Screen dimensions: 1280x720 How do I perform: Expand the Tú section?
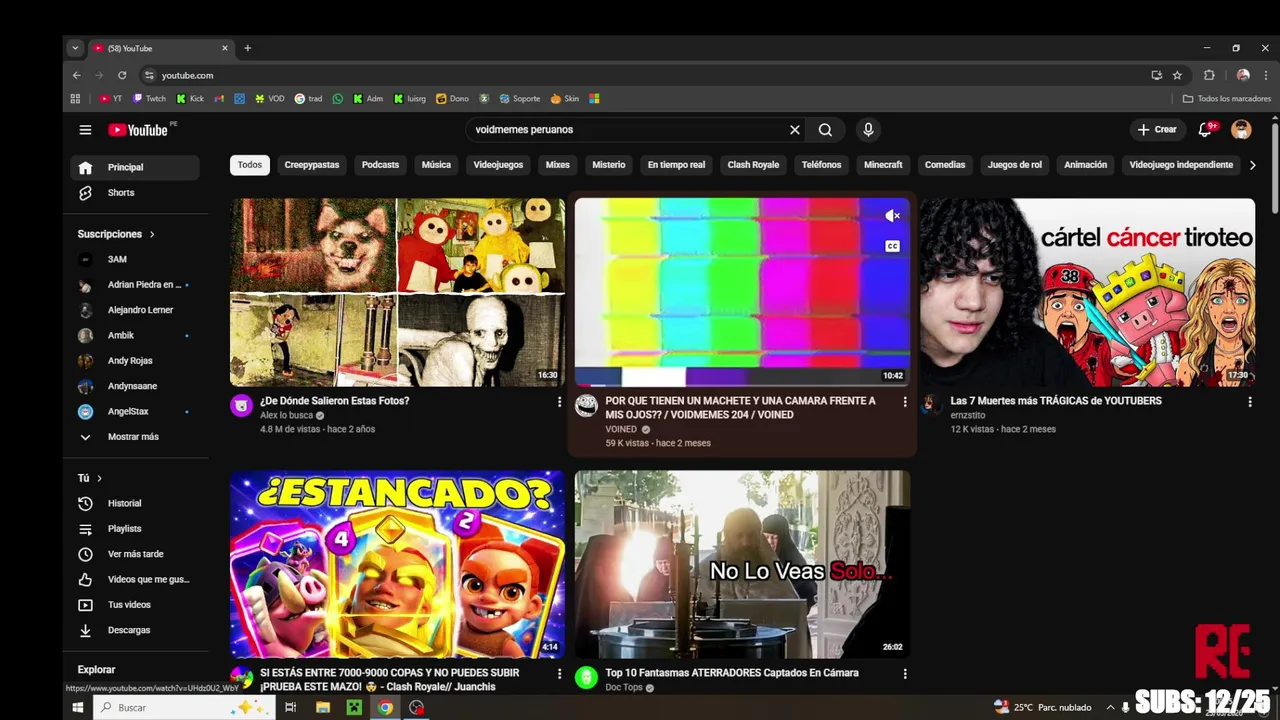pos(90,478)
